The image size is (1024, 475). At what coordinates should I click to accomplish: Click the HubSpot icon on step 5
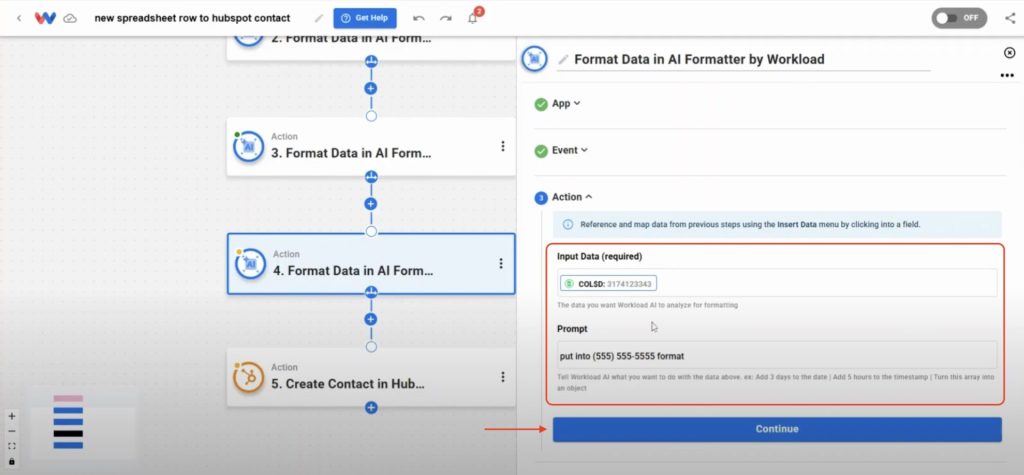(249, 377)
